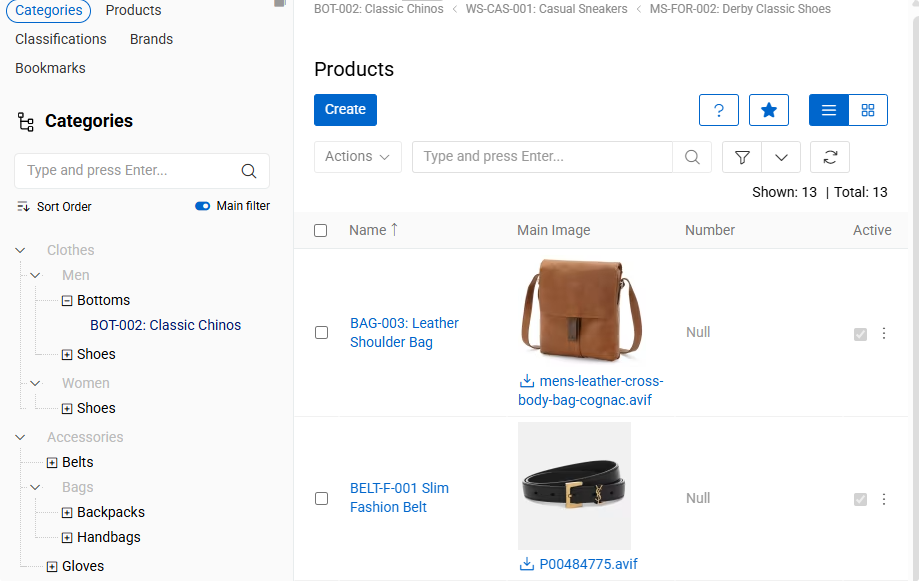This screenshot has width=919, height=581.
Task: Click the refresh products icon
Action: point(829,157)
